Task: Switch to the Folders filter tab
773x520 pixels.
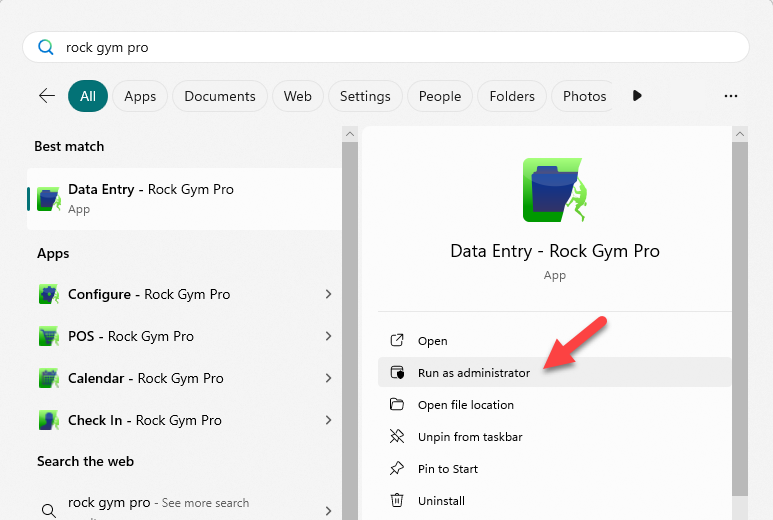Action: (x=512, y=96)
